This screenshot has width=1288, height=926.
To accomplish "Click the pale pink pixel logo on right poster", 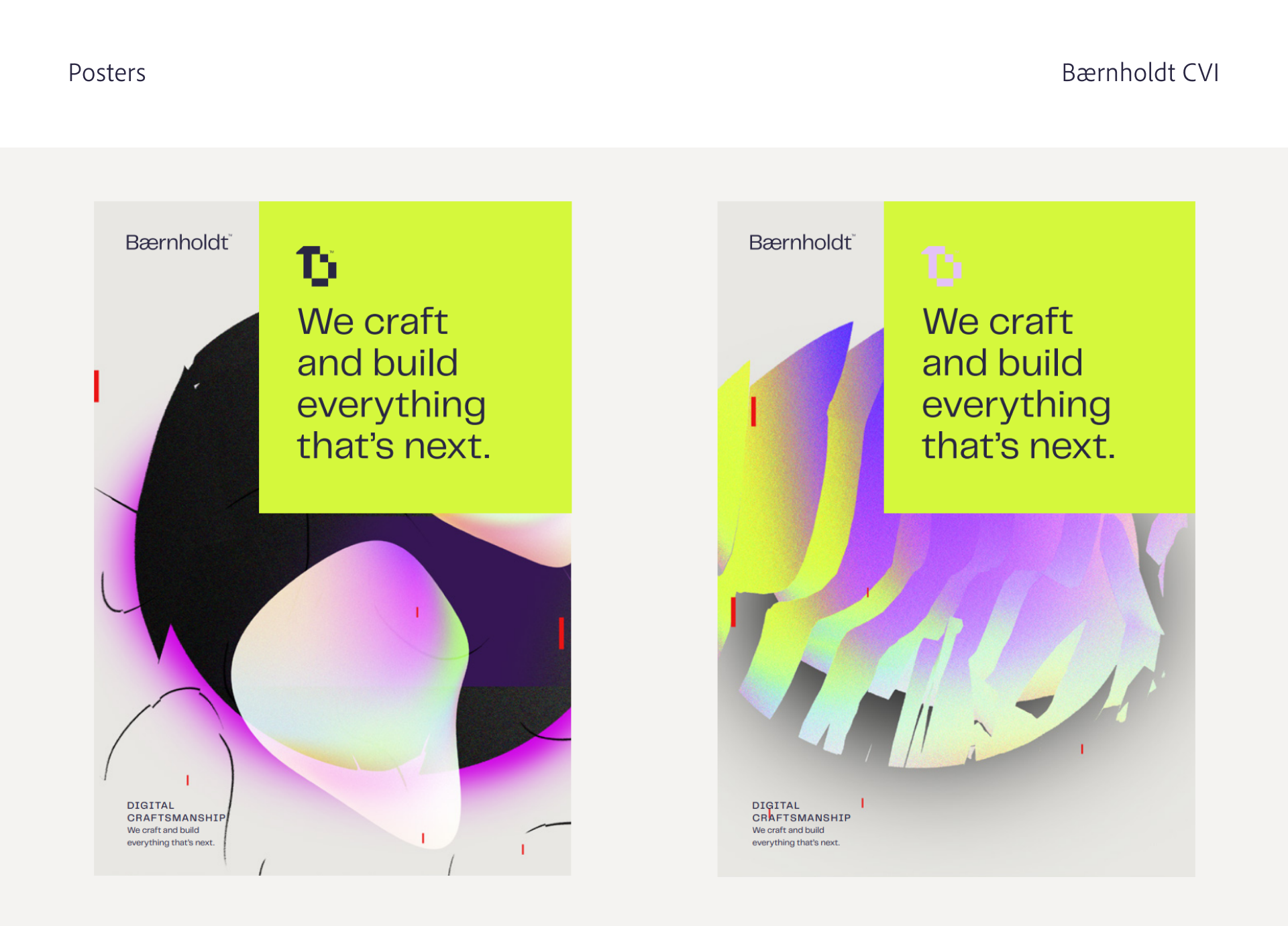I will coord(941,266).
